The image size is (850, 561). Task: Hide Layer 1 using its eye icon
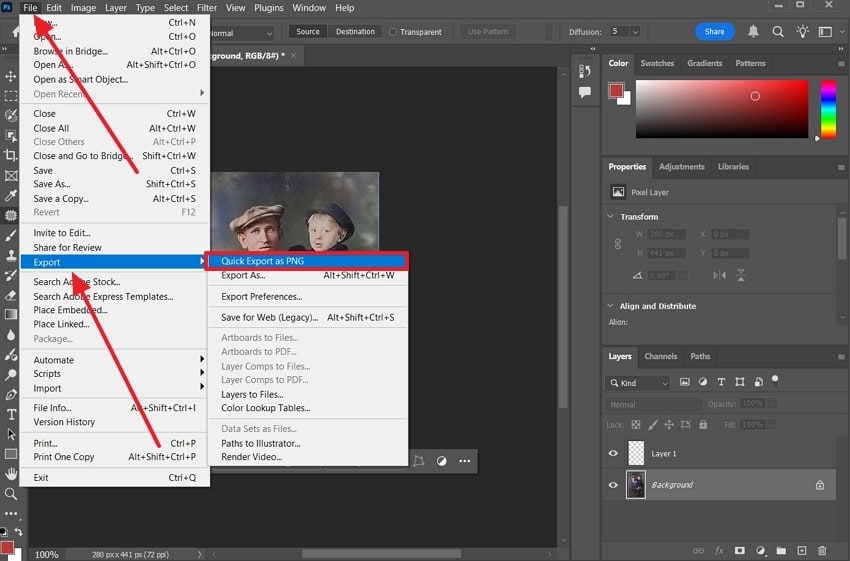tap(614, 453)
